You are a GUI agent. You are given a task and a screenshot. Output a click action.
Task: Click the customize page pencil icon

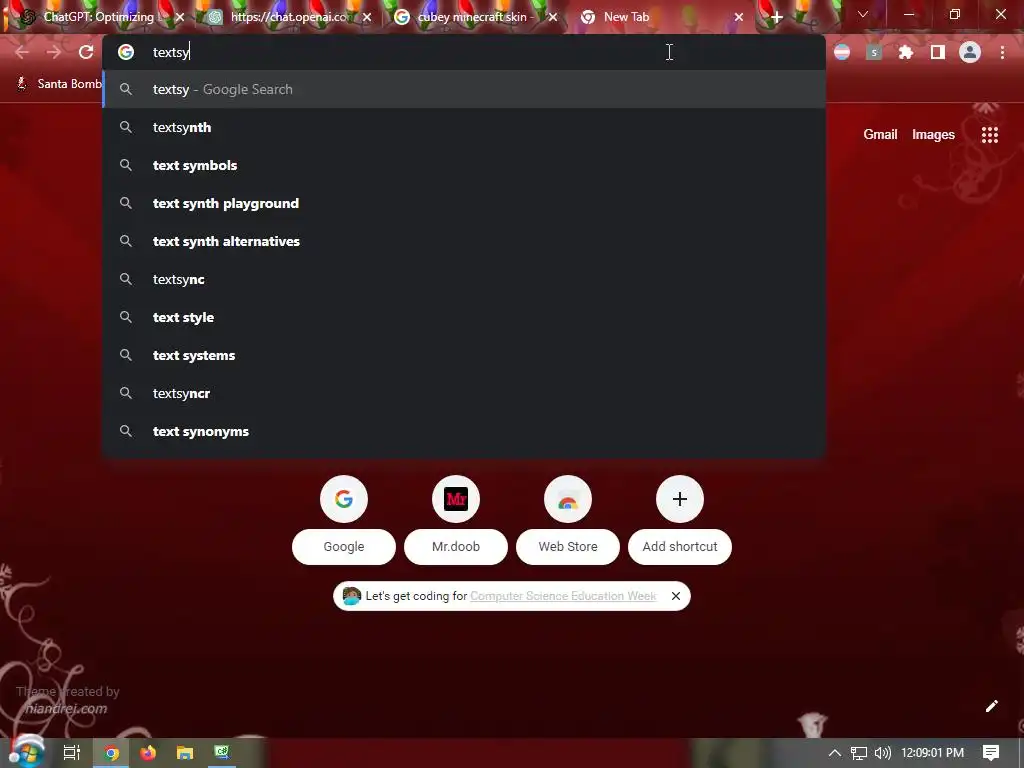pos(991,706)
